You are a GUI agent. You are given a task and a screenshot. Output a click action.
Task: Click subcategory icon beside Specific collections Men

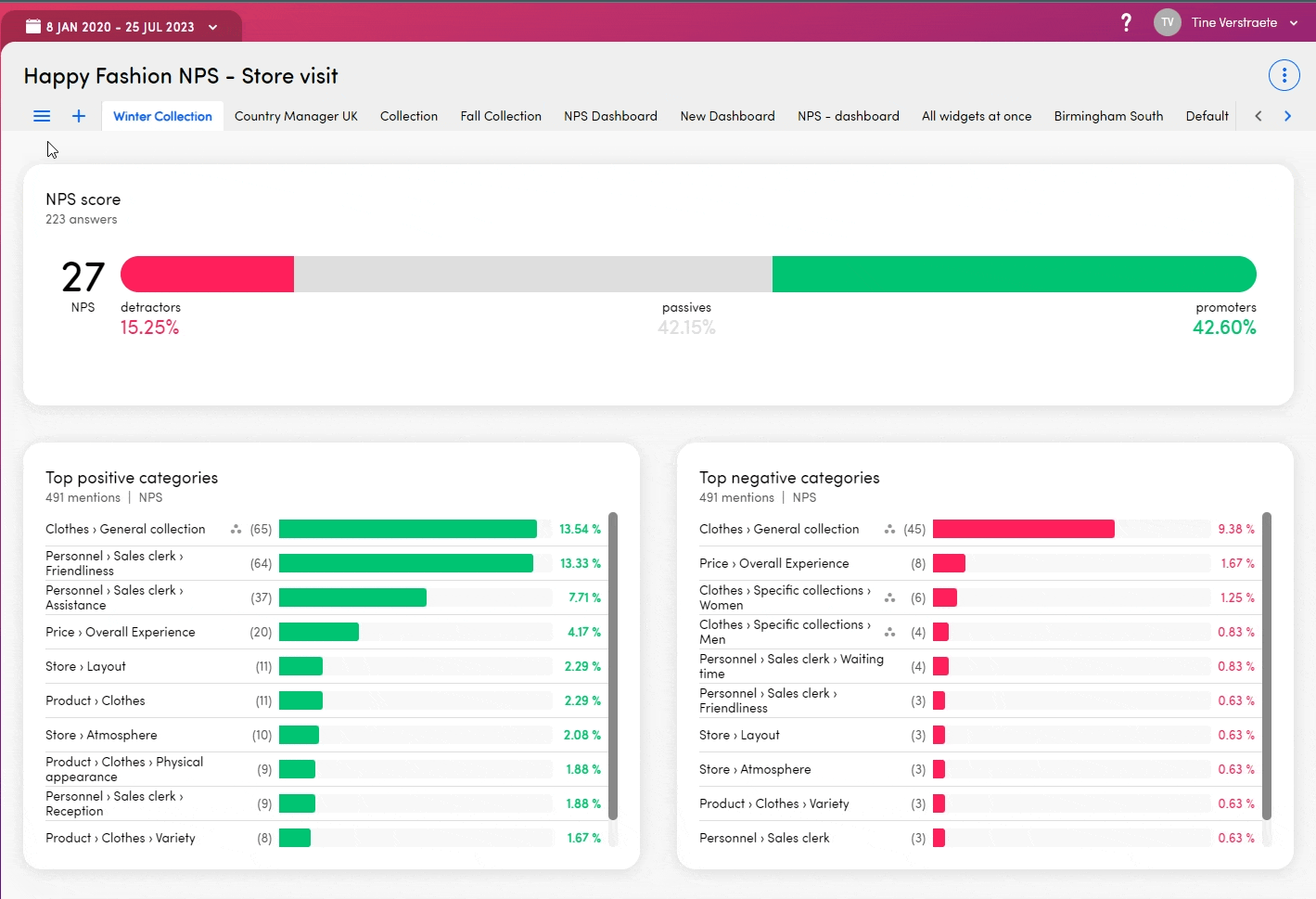tap(889, 633)
